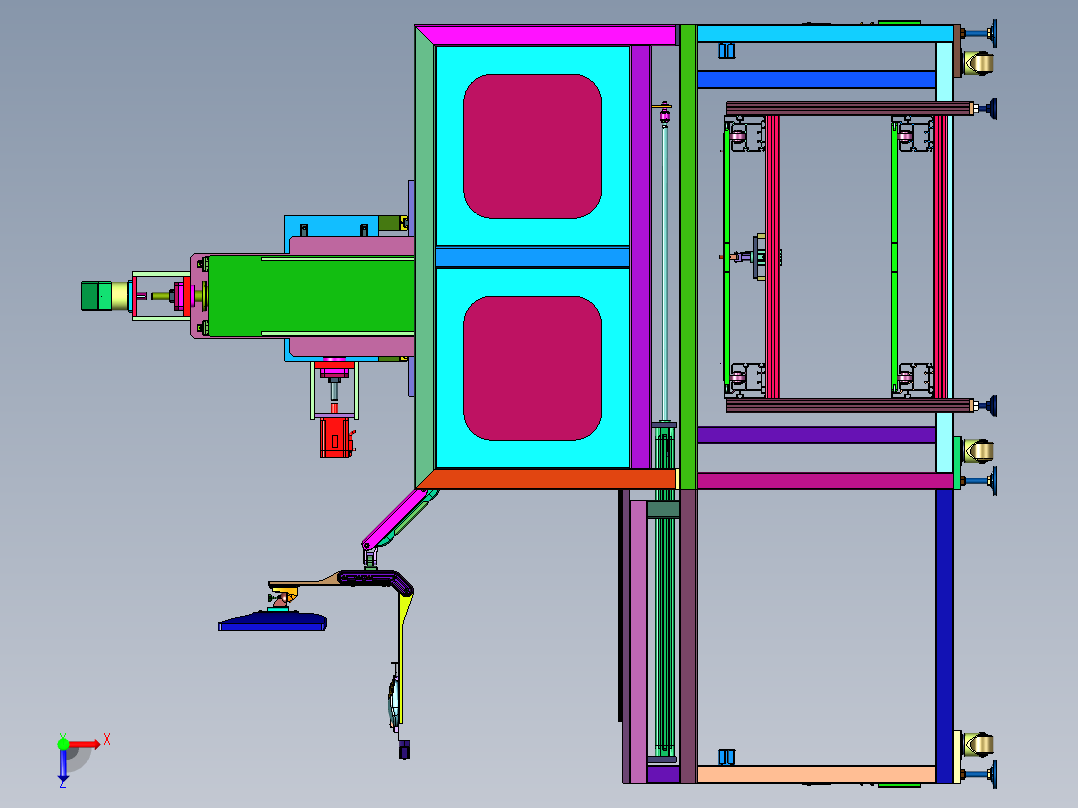The height and width of the screenshot is (808, 1078).
Task: Select the magenta top beam of the cabinet
Action: pyautogui.click(x=547, y=35)
